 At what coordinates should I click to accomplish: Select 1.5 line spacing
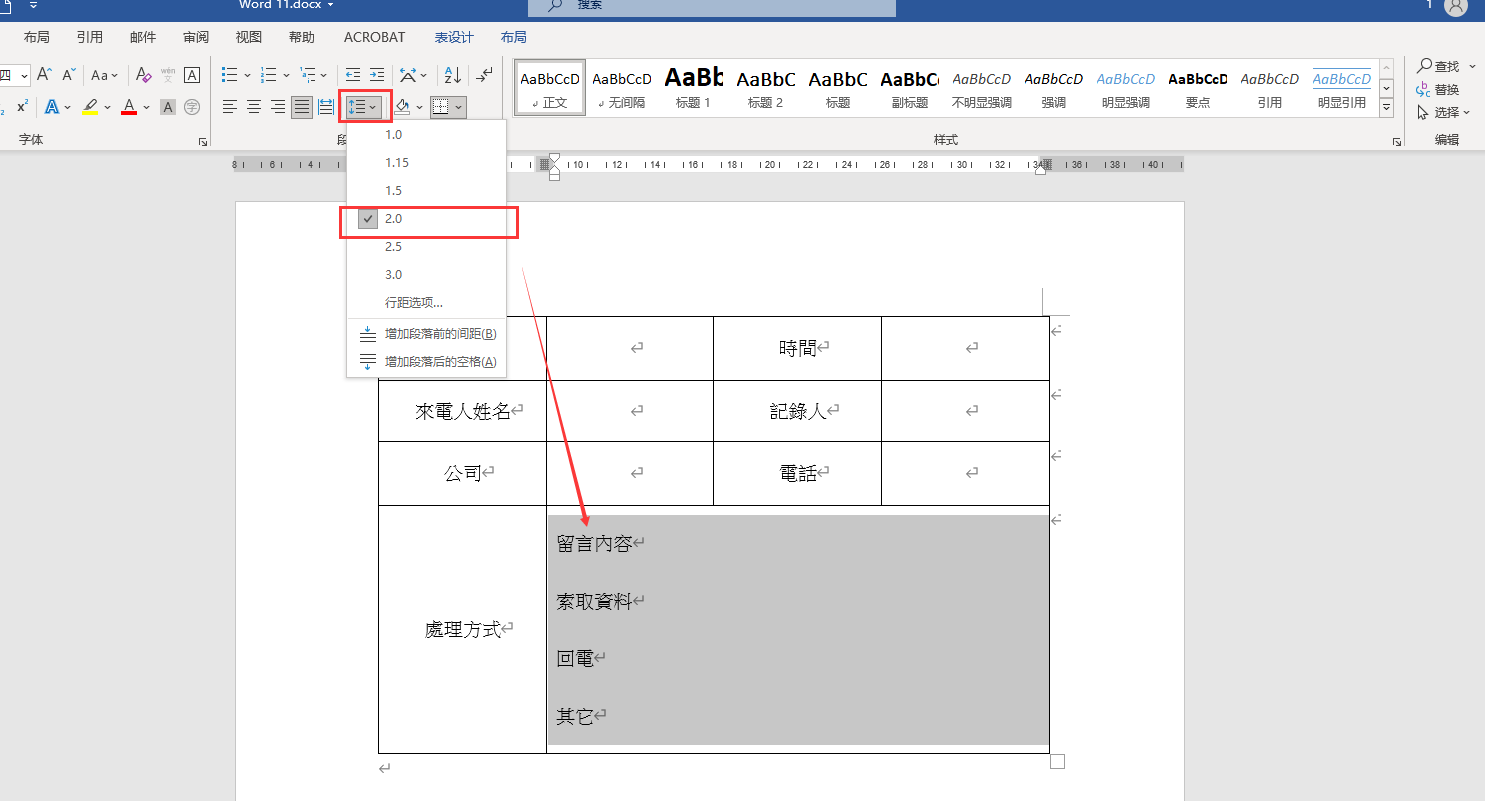coord(427,191)
